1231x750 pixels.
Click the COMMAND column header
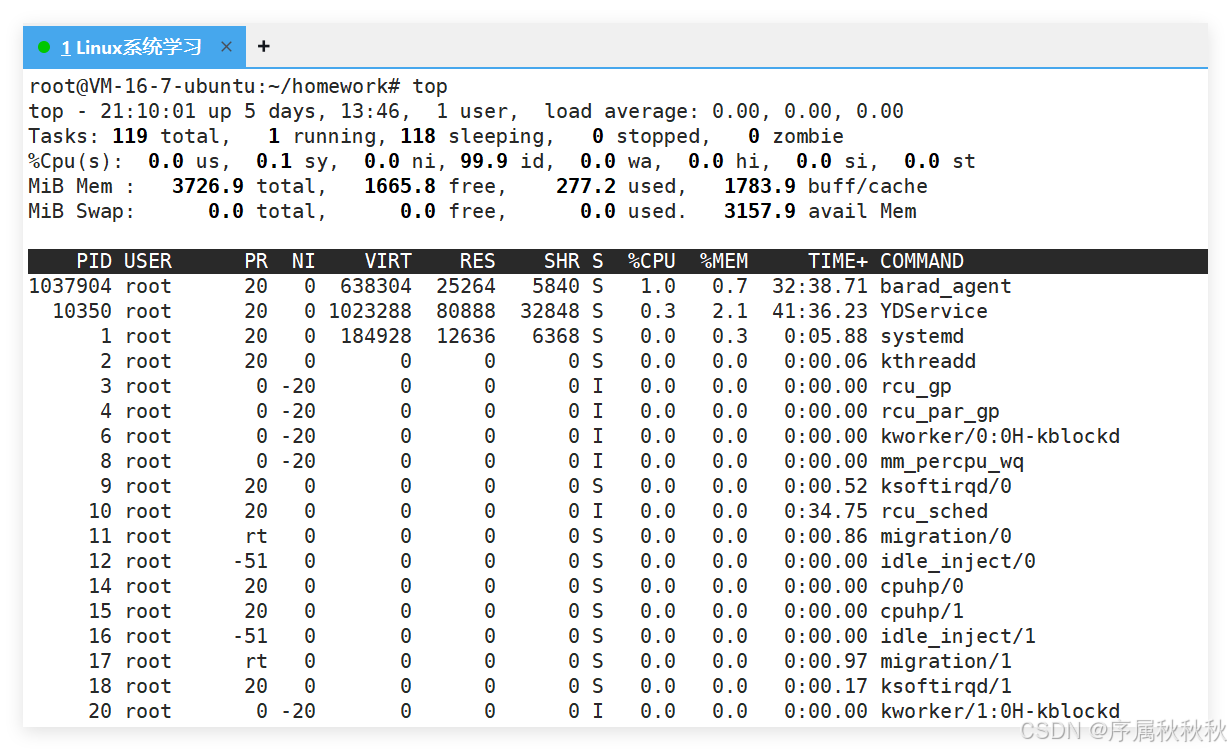click(x=922, y=261)
